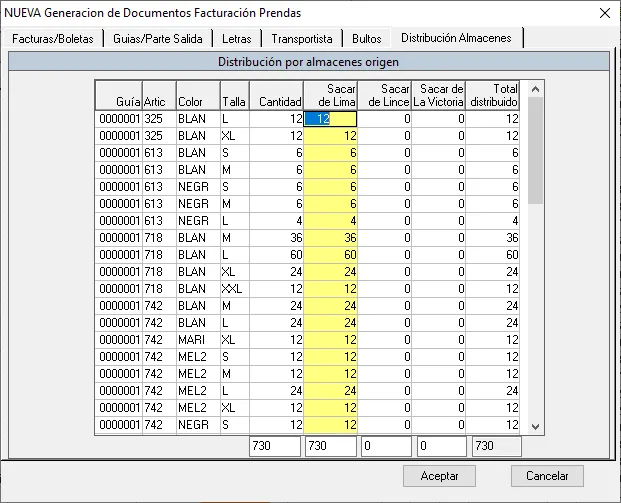Image resolution: width=621 pixels, height=503 pixels.
Task: Click Sacar de La Victoria cell for 718 BLAN XL
Action: (x=438, y=272)
